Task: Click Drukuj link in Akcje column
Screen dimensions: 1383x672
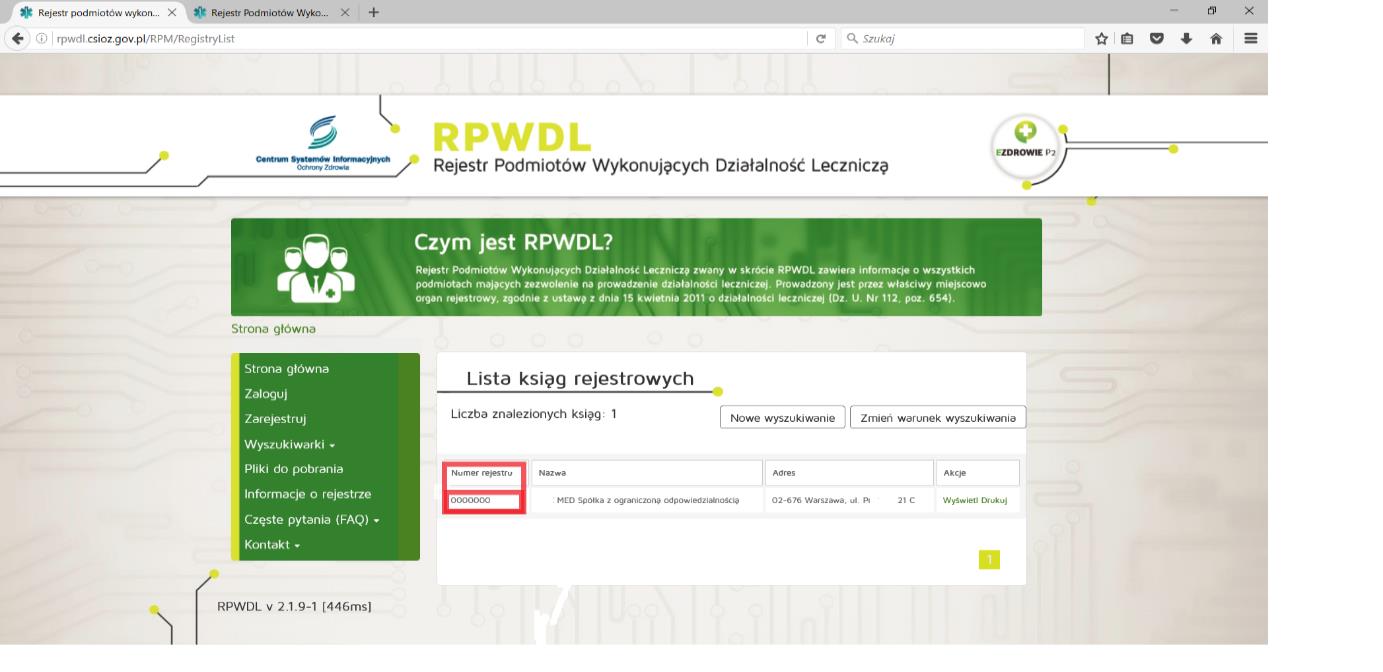Action: pyautogui.click(x=995, y=500)
